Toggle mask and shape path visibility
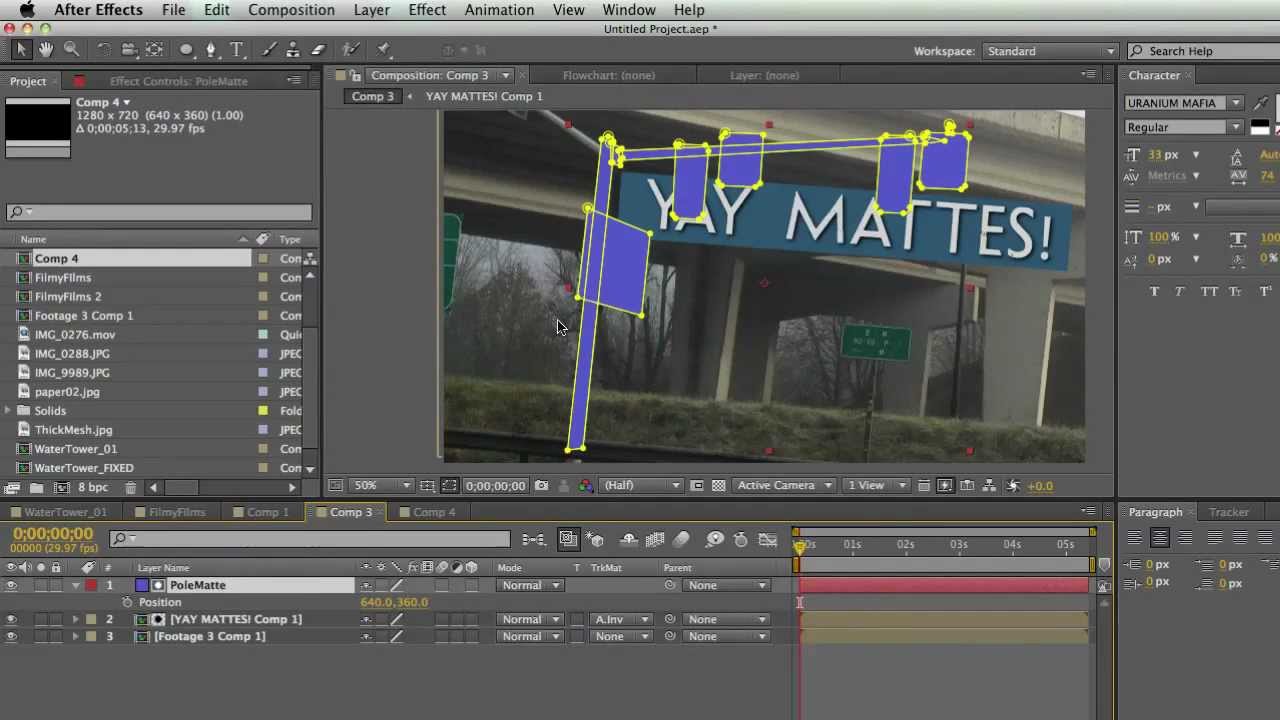 click(449, 486)
